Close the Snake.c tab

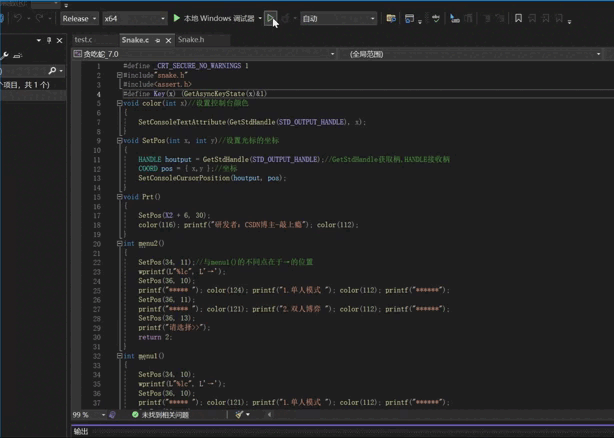click(167, 40)
